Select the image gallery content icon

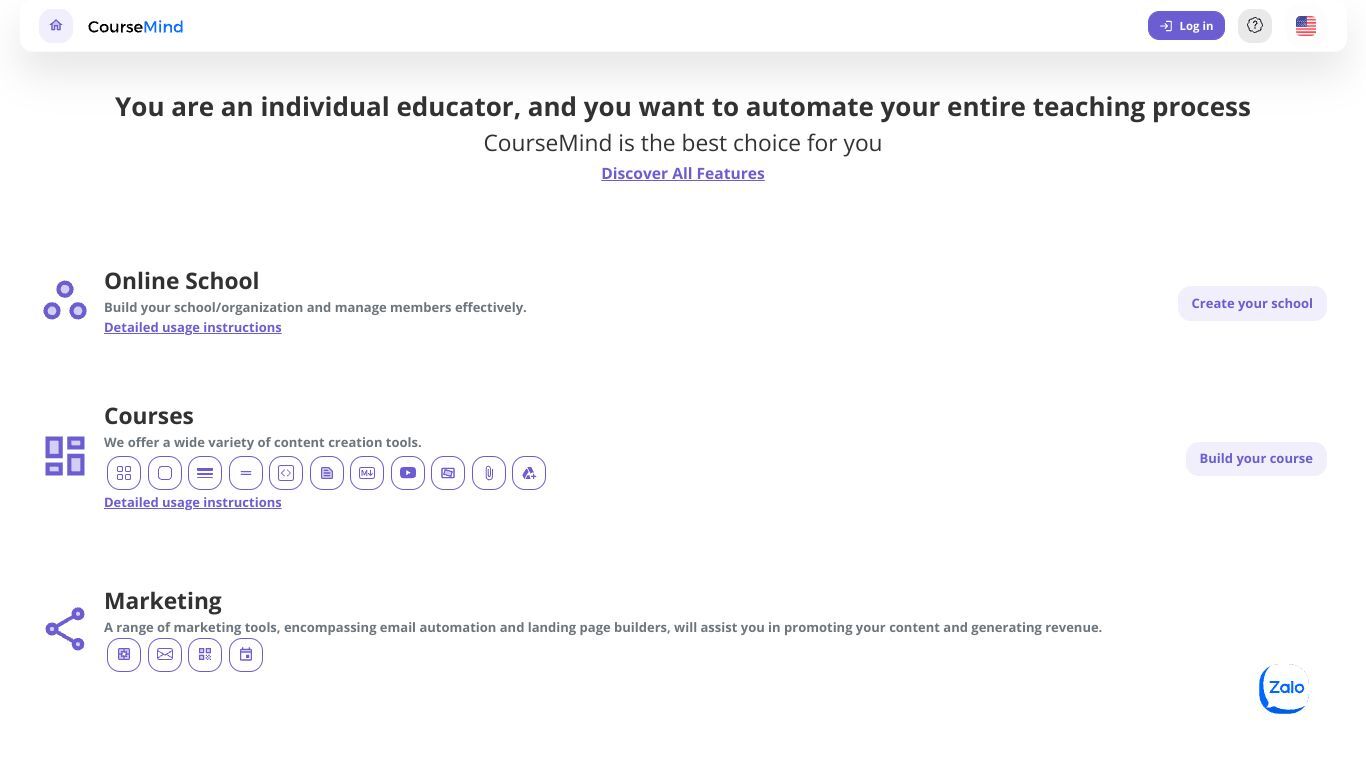point(448,473)
